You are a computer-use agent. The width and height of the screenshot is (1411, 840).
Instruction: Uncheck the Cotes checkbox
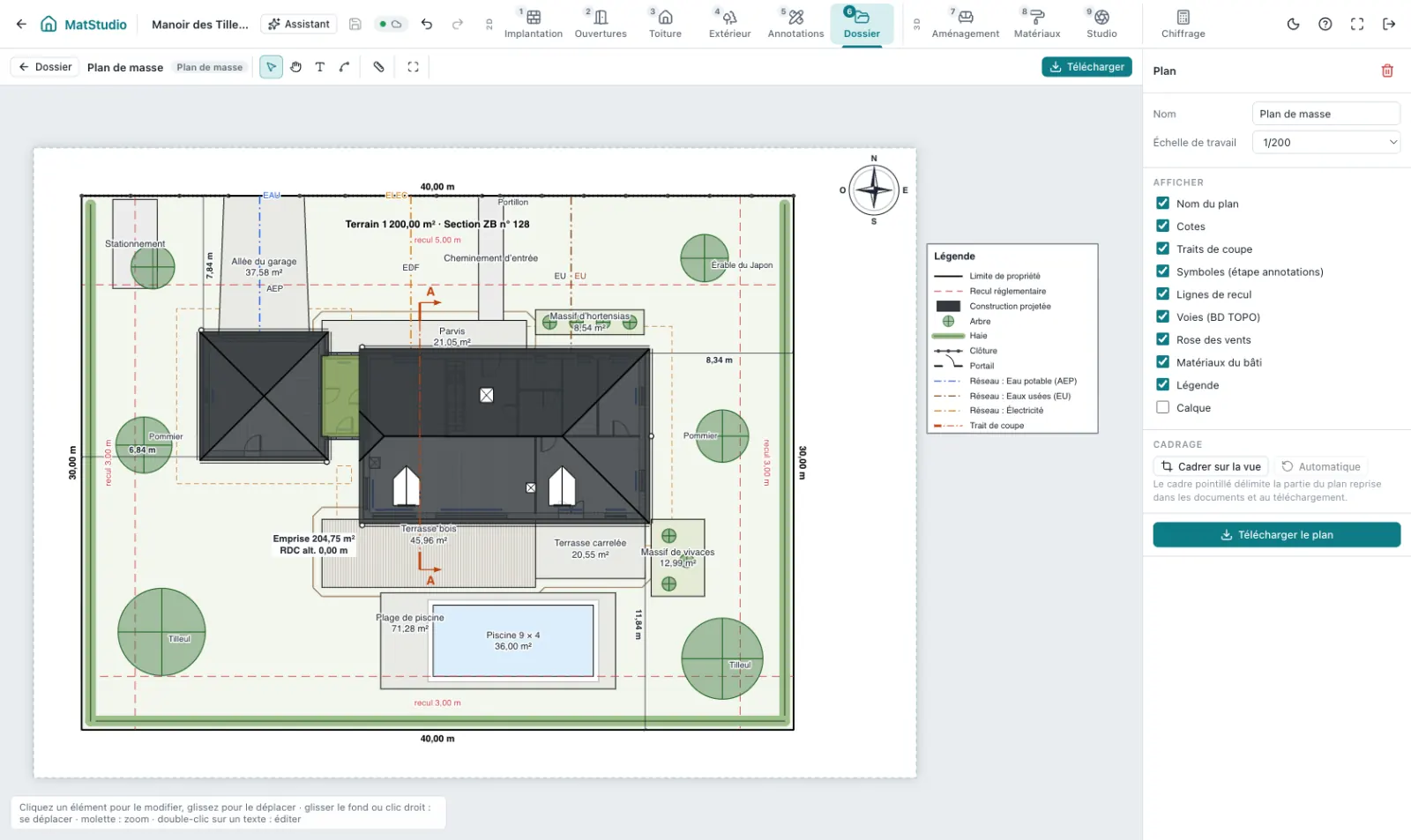[x=1162, y=226]
